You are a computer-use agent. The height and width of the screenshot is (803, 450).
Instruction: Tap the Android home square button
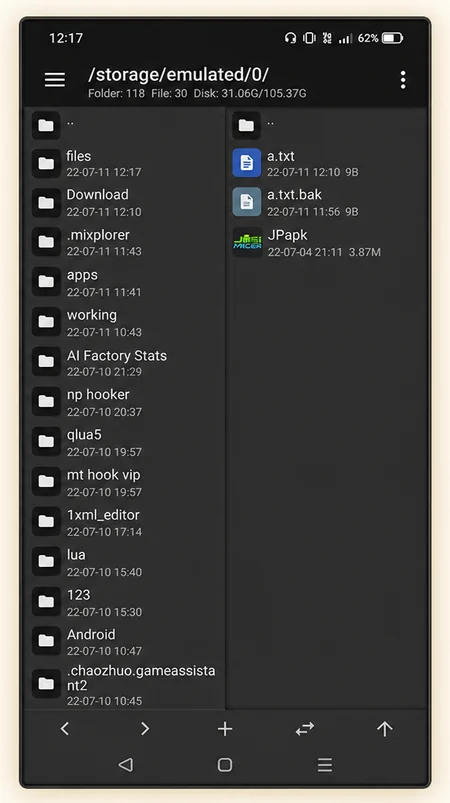[x=225, y=765]
